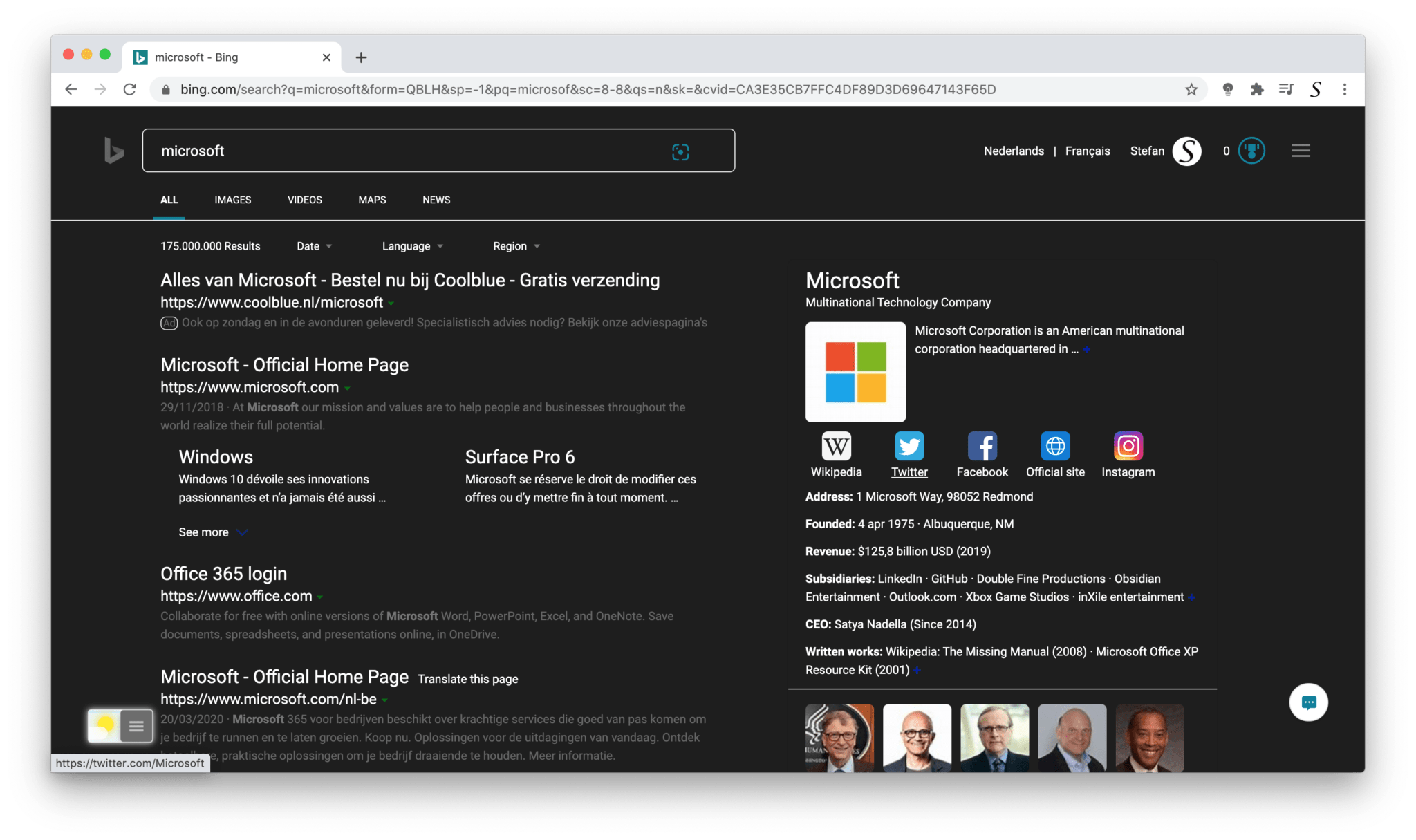Open Bill Gates photo thumbnail
Image resolution: width=1416 pixels, height=840 pixels.
coord(839,738)
